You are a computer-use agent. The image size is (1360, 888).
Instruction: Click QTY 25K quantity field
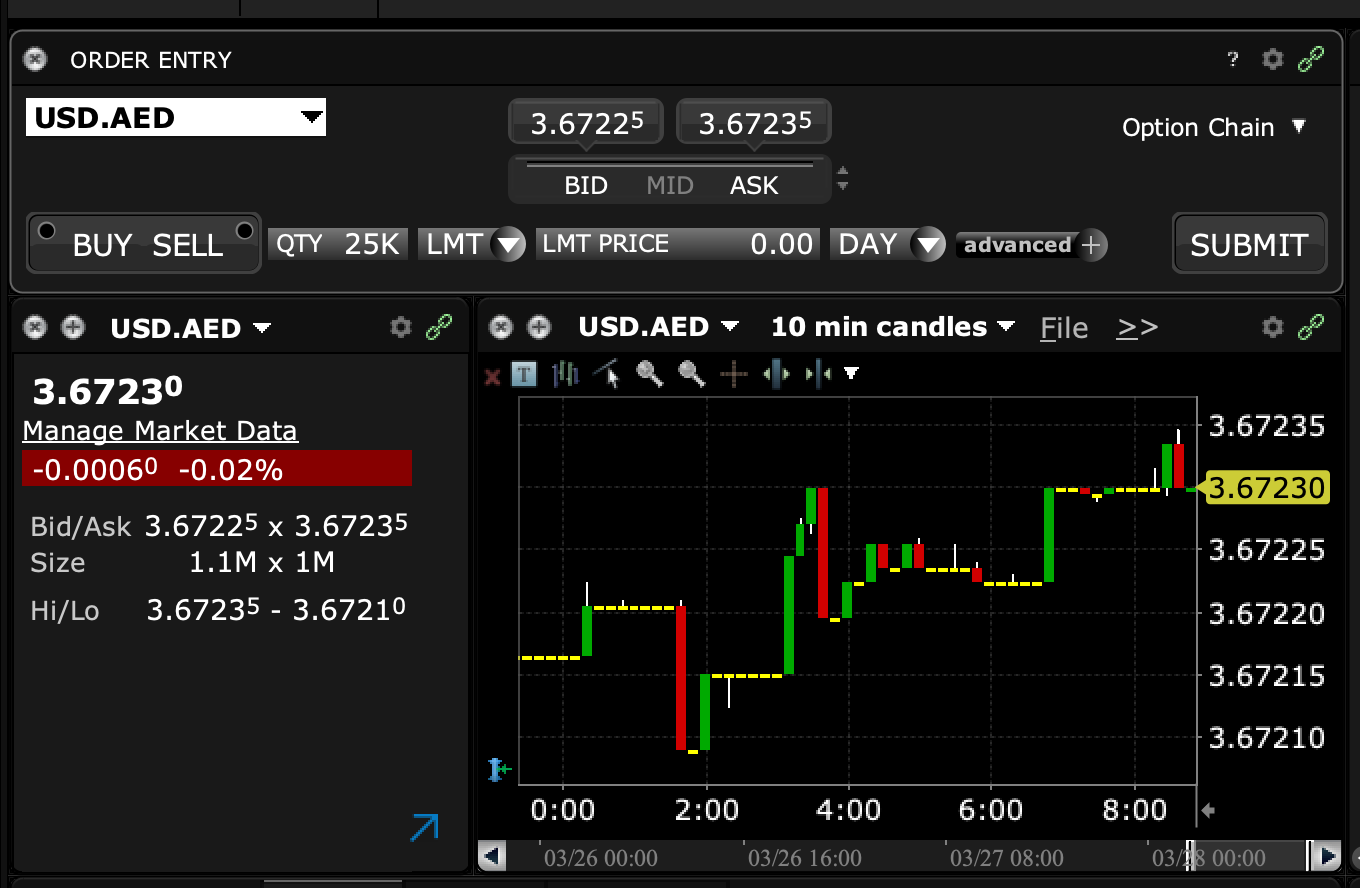(x=338, y=244)
